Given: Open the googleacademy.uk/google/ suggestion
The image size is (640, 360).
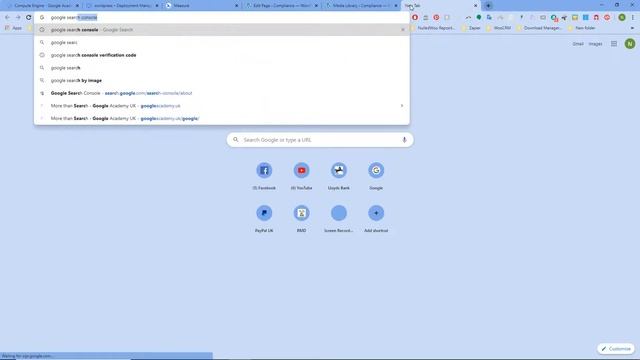Looking at the screenshot, I should [222, 118].
